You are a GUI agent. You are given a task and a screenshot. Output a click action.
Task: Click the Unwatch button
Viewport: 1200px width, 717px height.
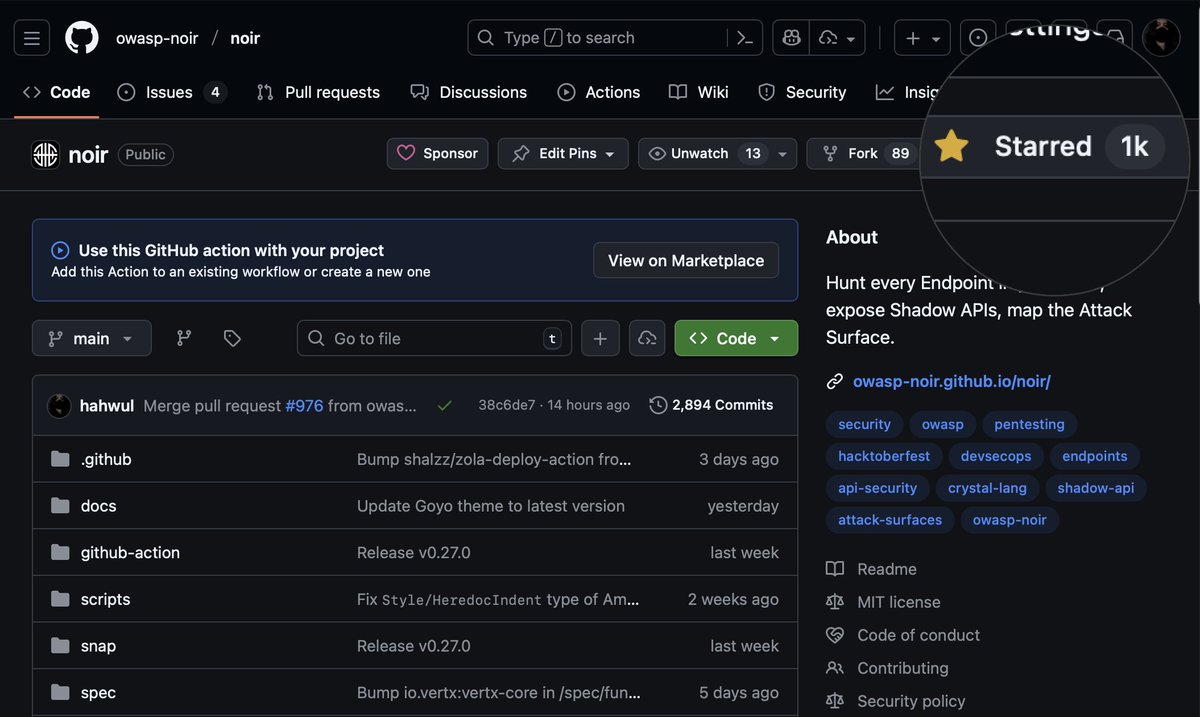704,153
